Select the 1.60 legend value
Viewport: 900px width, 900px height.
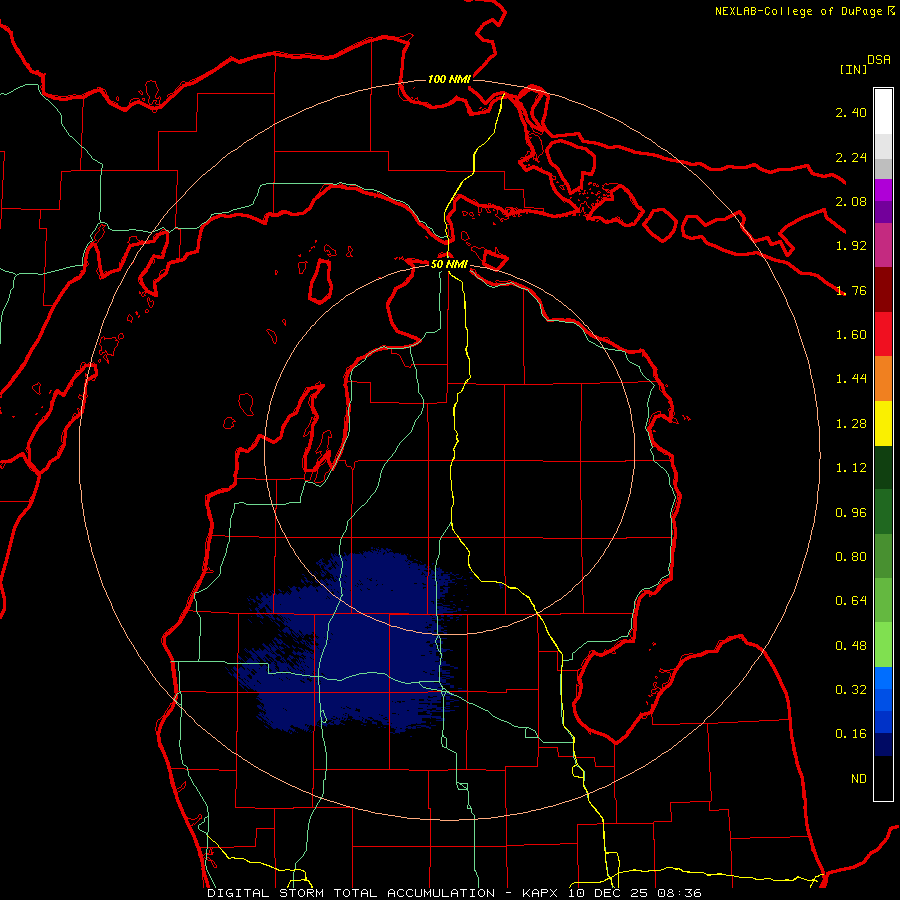point(851,335)
